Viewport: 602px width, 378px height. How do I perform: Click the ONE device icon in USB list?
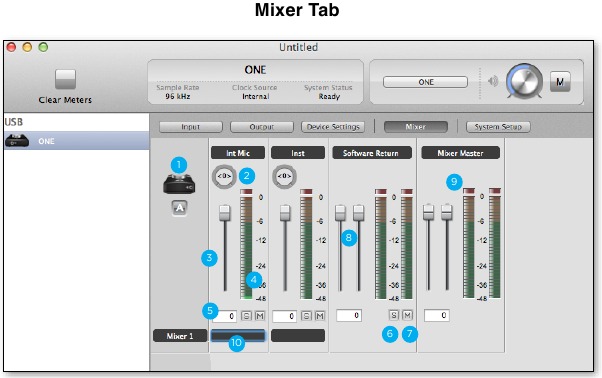click(17, 141)
